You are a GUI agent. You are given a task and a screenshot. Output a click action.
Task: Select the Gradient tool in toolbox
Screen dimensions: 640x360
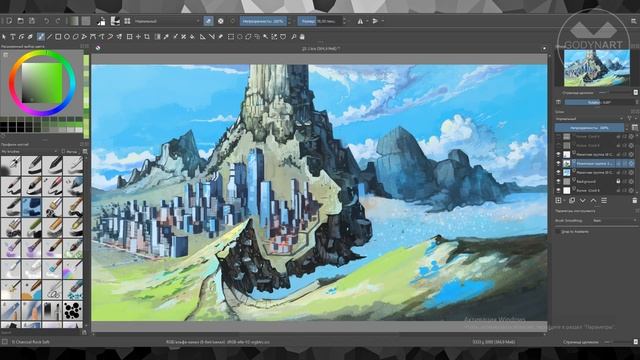pyautogui.click(x=158, y=37)
